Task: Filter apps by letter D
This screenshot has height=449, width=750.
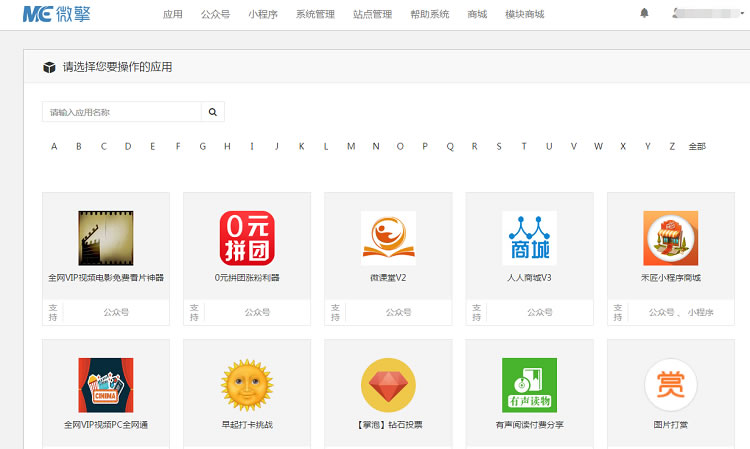Action: pos(128,146)
